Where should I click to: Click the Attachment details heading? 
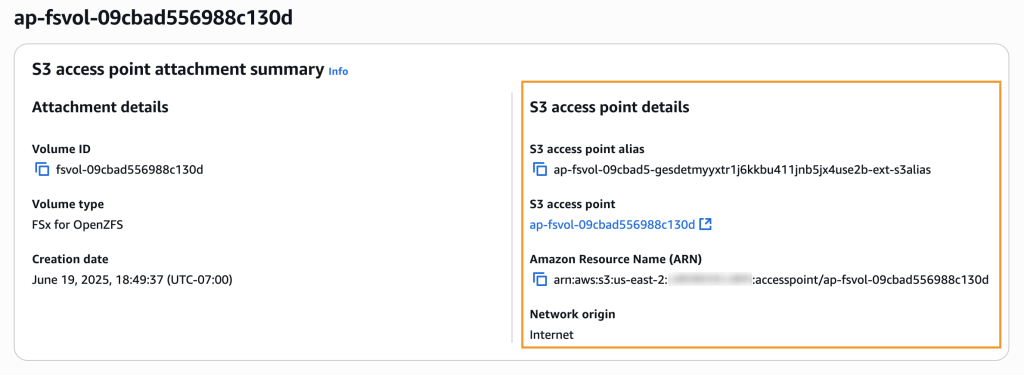[x=100, y=107]
